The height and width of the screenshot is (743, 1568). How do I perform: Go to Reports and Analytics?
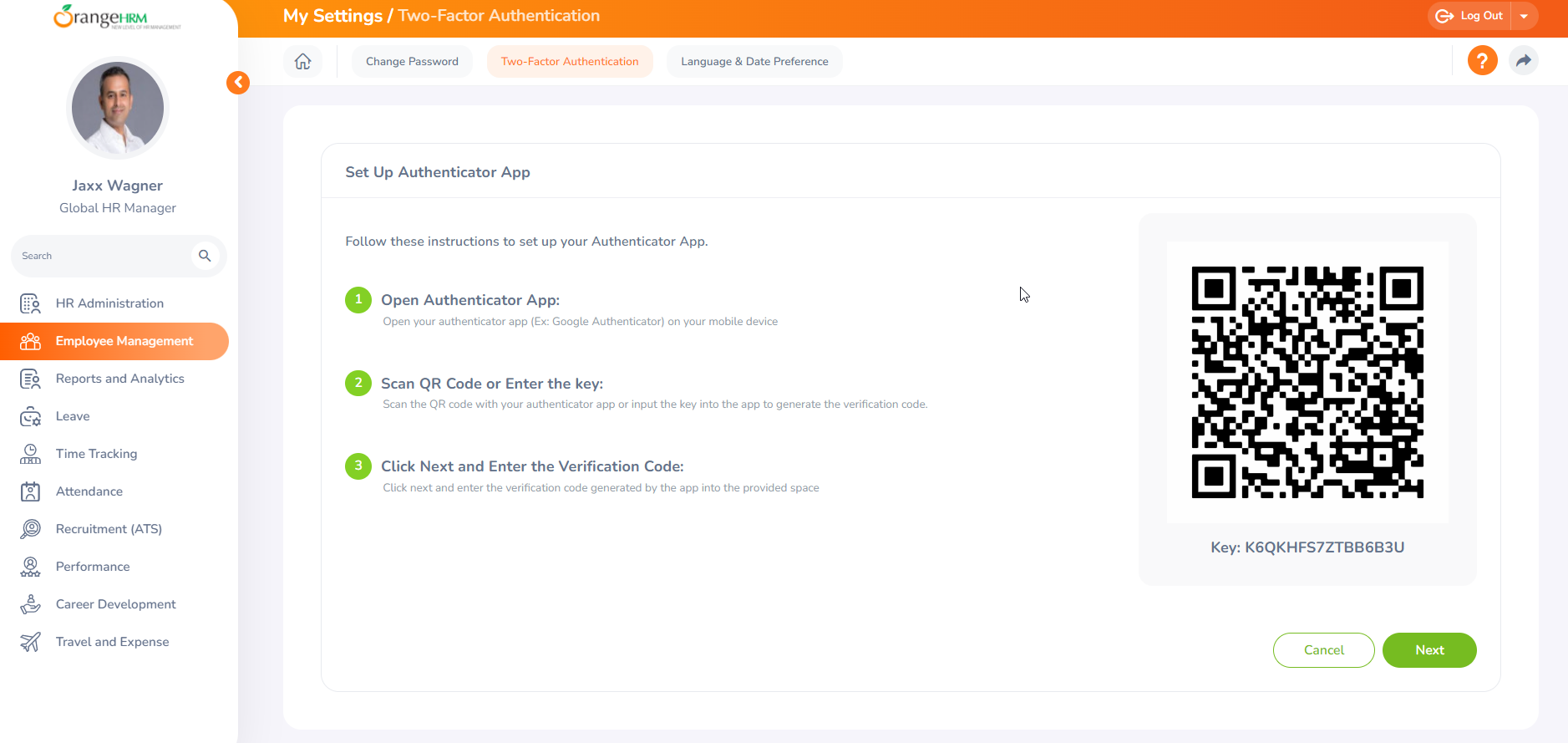tap(114, 379)
